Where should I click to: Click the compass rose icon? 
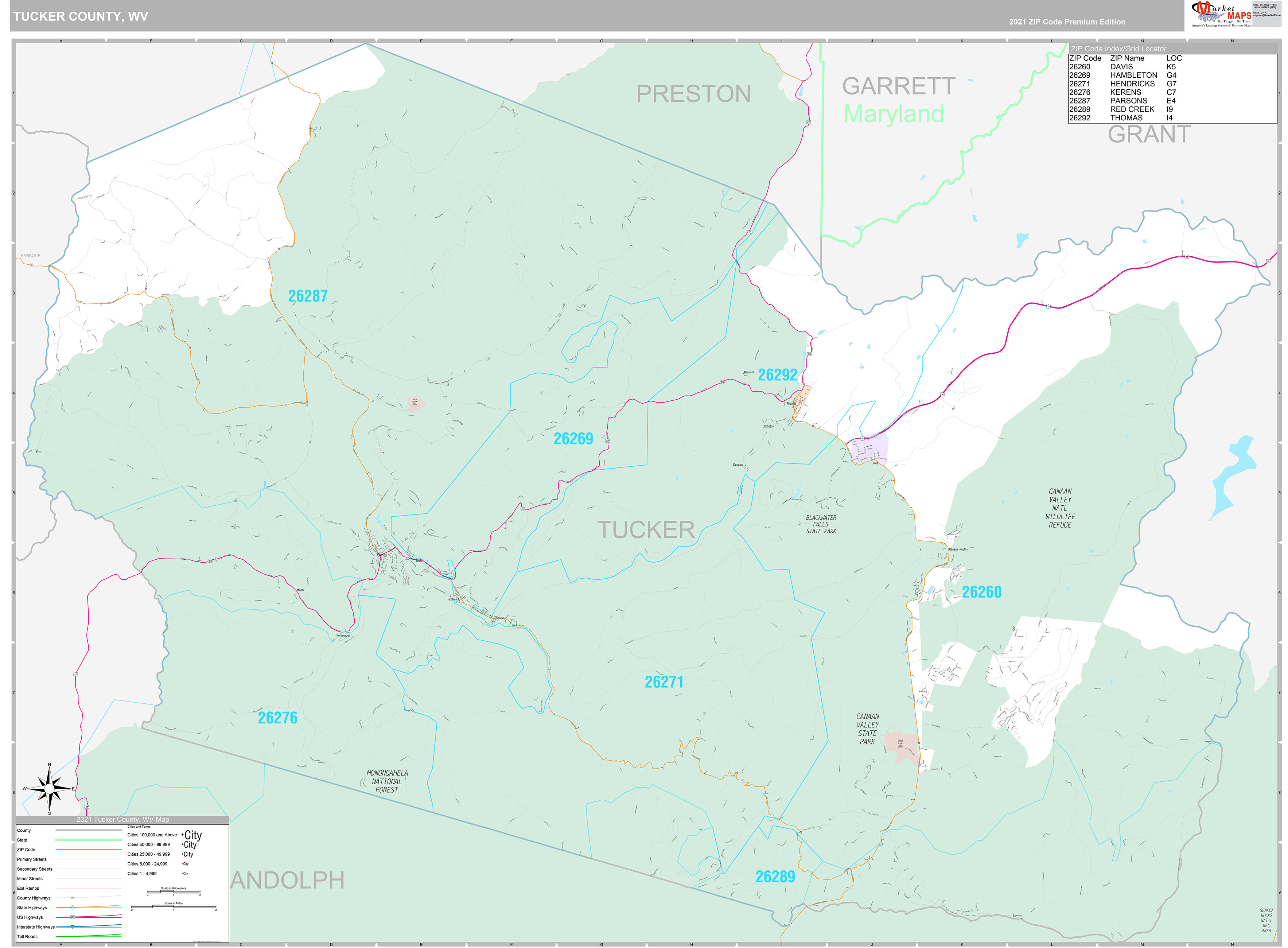[x=49, y=788]
